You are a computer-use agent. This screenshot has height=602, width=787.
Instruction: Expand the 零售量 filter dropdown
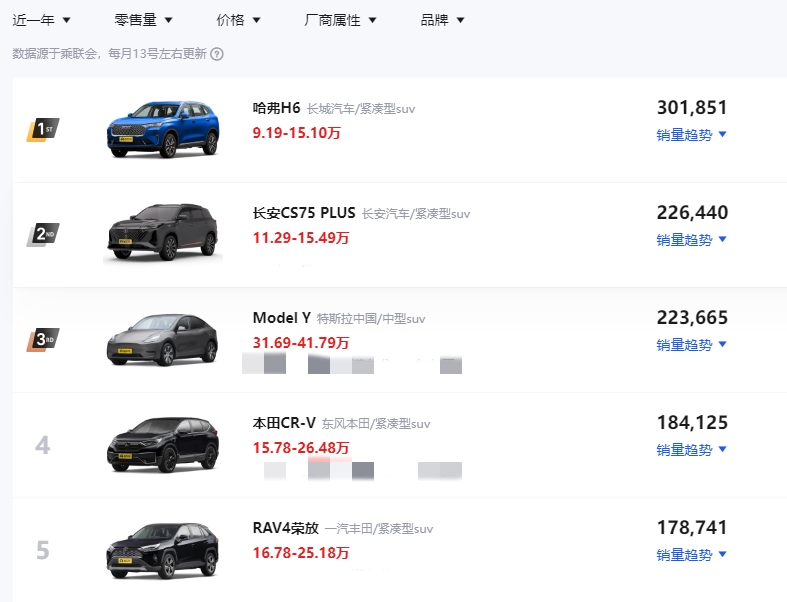click(x=143, y=20)
